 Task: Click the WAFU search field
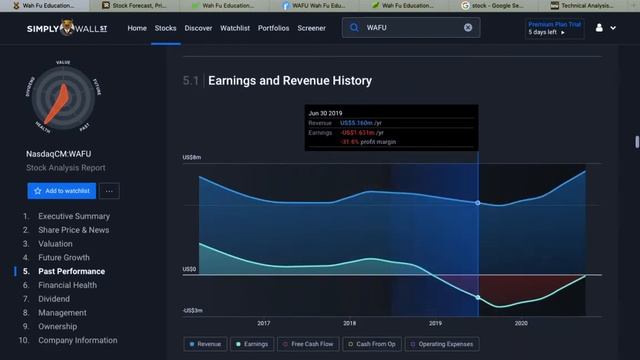pos(411,27)
